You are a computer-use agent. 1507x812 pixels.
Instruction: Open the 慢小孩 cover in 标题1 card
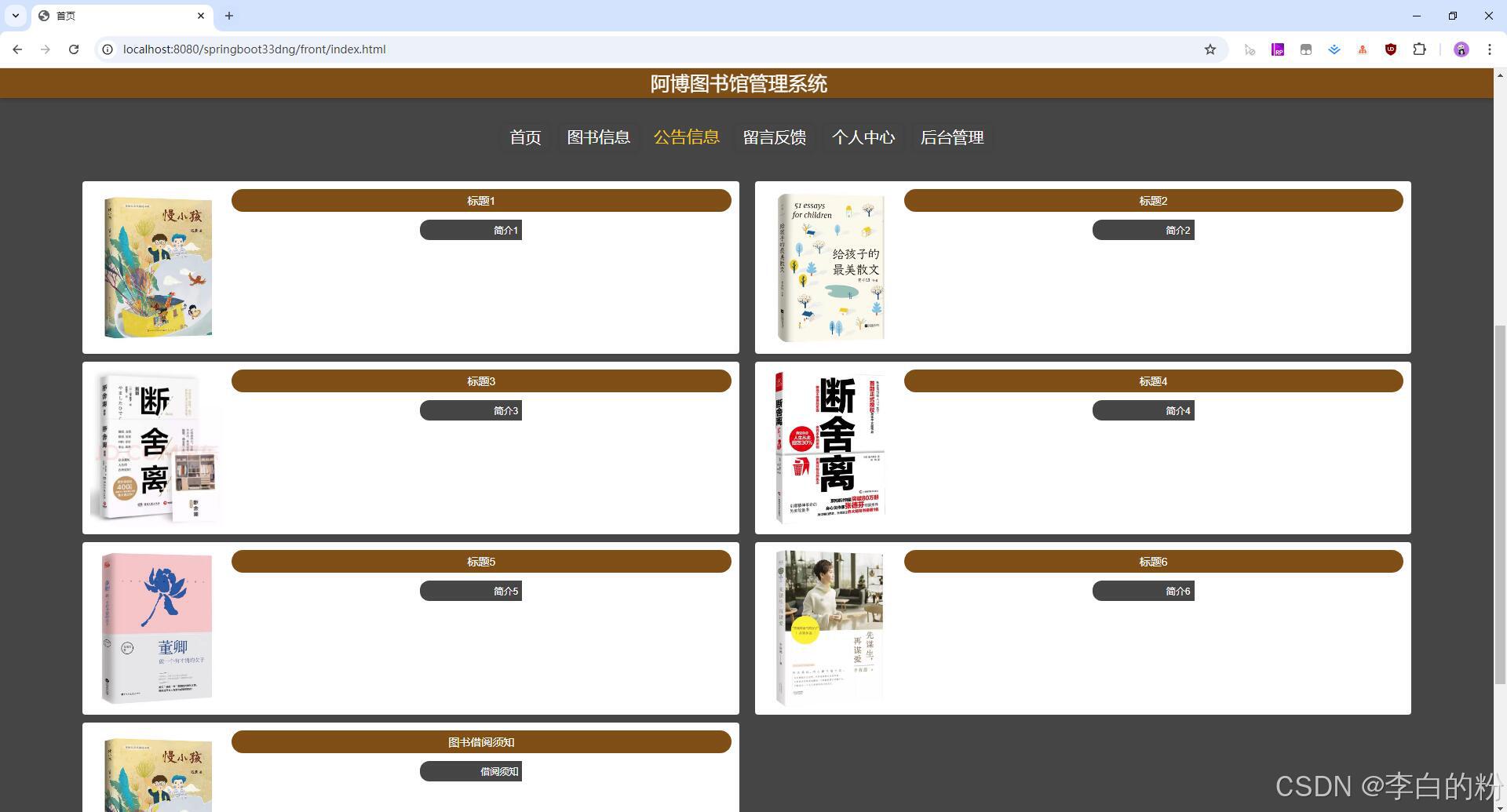tap(158, 268)
